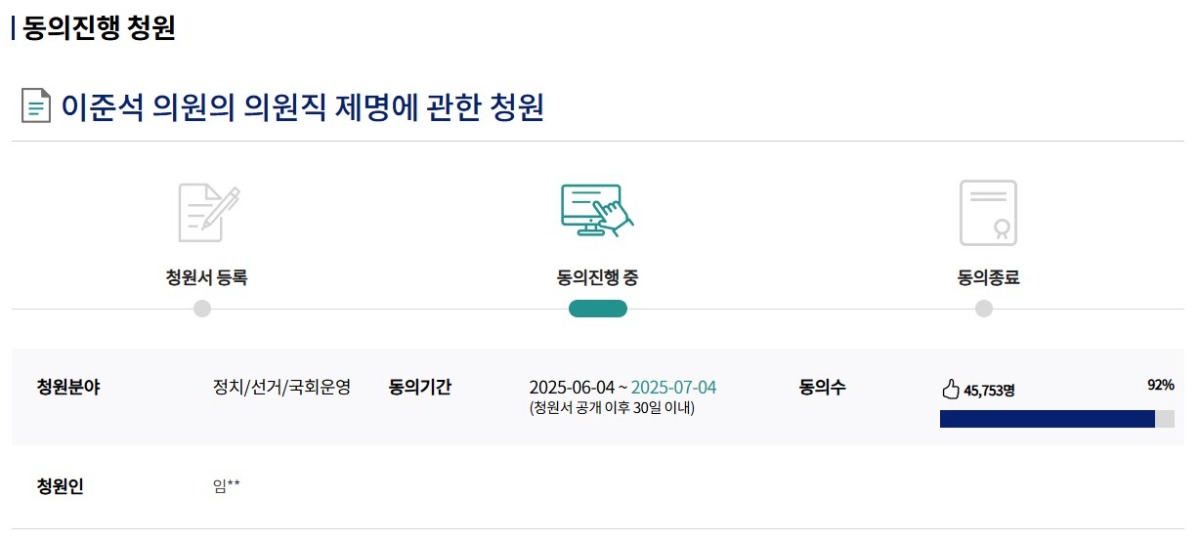This screenshot has height=539, width=1200.
Task: Click the 92% progress percentage
Action: 1160,386
